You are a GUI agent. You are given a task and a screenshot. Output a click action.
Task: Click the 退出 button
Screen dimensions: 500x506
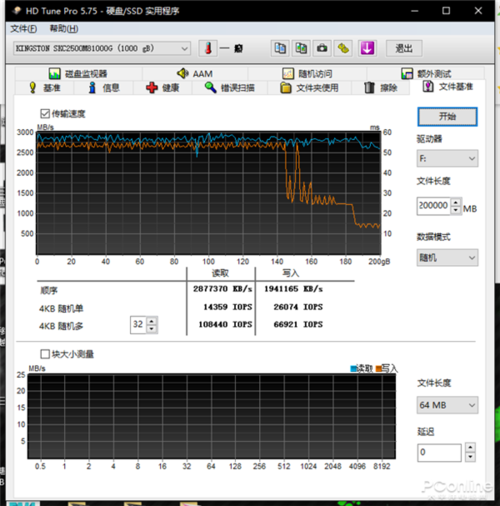tap(404, 49)
